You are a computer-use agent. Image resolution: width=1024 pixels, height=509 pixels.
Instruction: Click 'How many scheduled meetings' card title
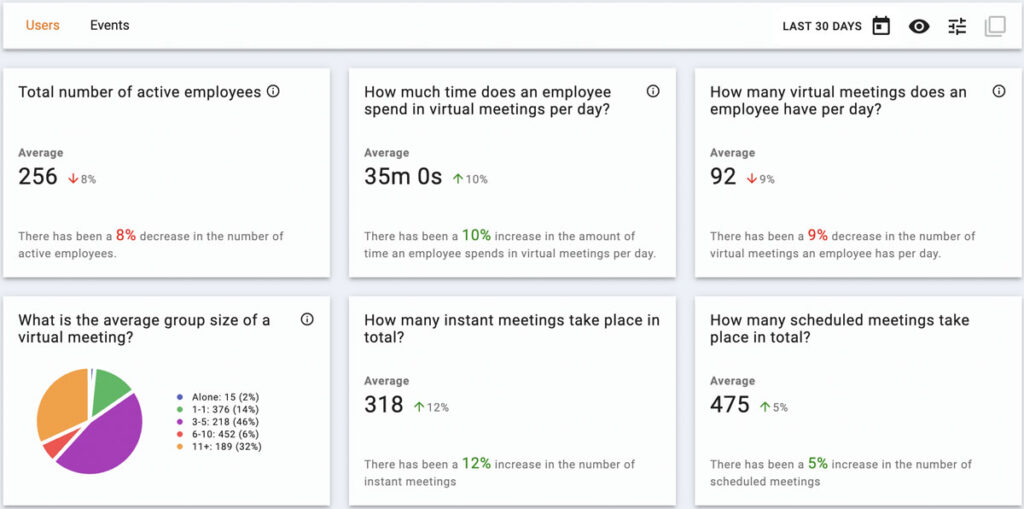point(840,329)
